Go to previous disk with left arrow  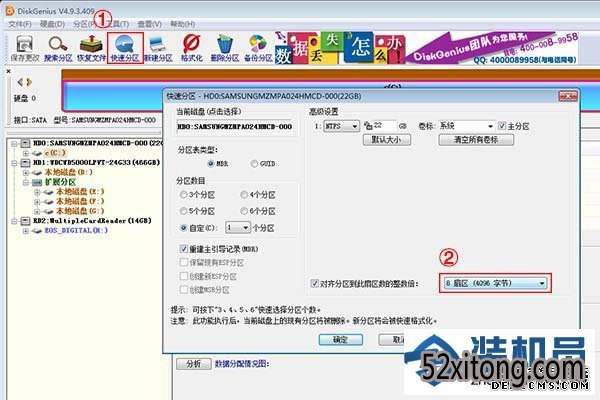[20, 82]
